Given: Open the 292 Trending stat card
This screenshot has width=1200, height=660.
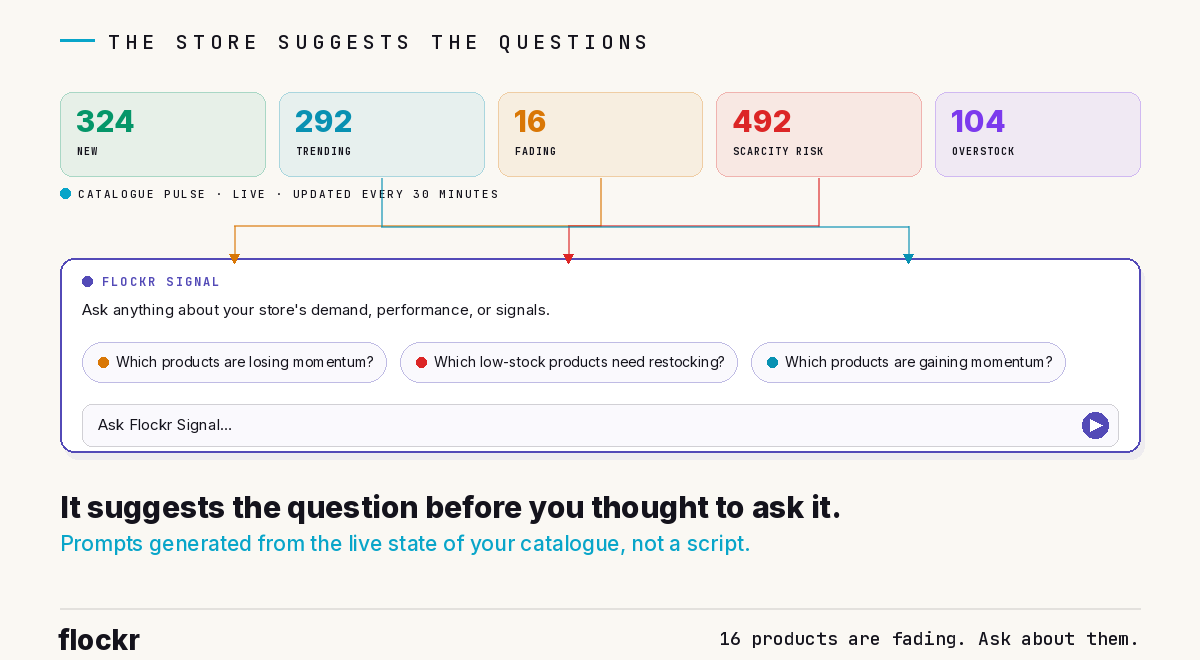Looking at the screenshot, I should tap(382, 134).
